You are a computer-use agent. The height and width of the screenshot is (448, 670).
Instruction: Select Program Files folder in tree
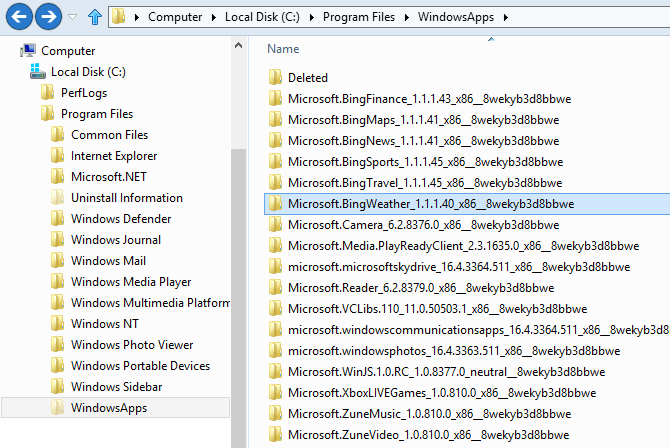tap(97, 114)
